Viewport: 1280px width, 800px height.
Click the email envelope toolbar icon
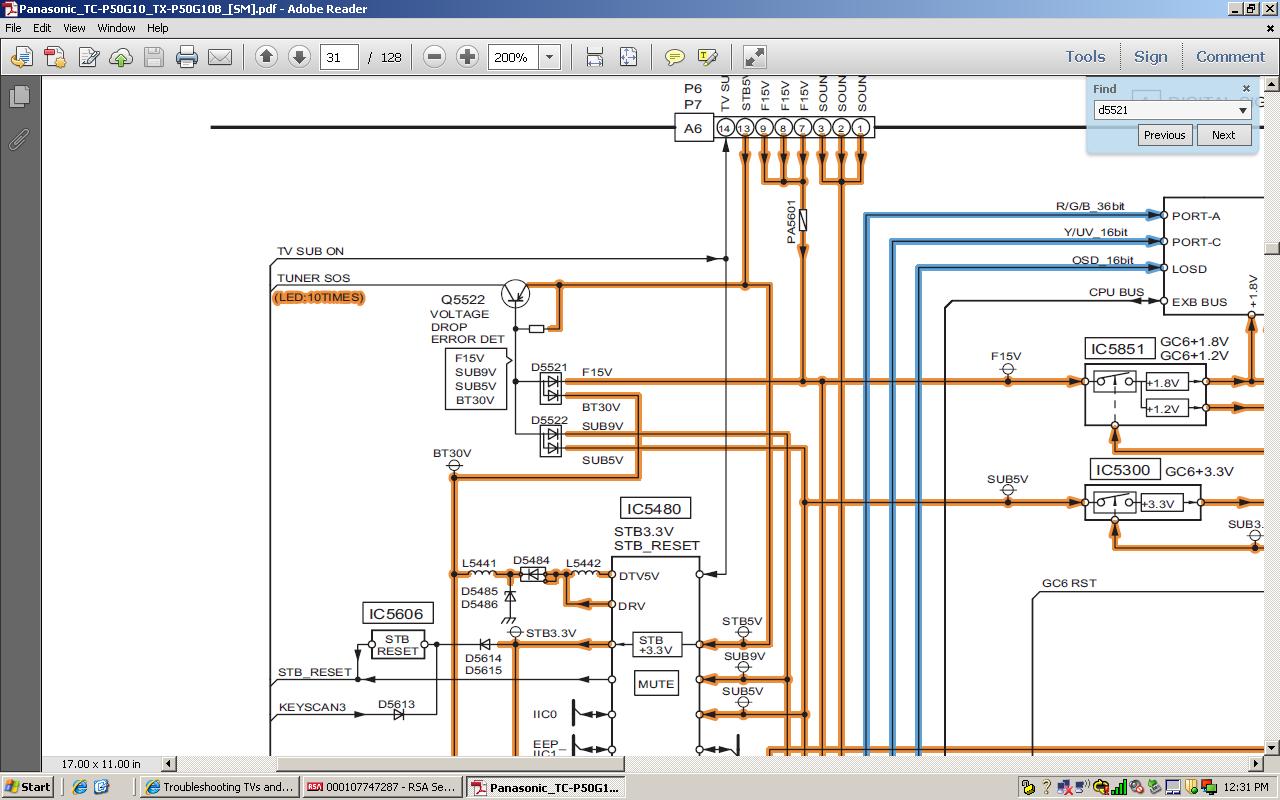[x=220, y=57]
